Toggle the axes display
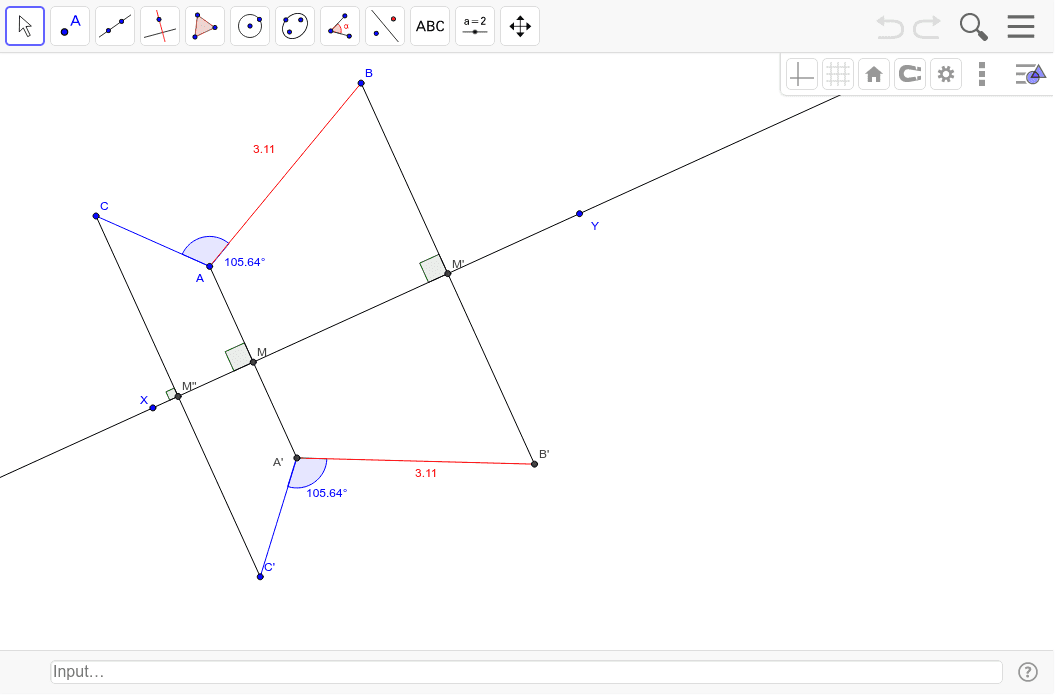Viewport: 1055px width, 695px height. (x=801, y=74)
